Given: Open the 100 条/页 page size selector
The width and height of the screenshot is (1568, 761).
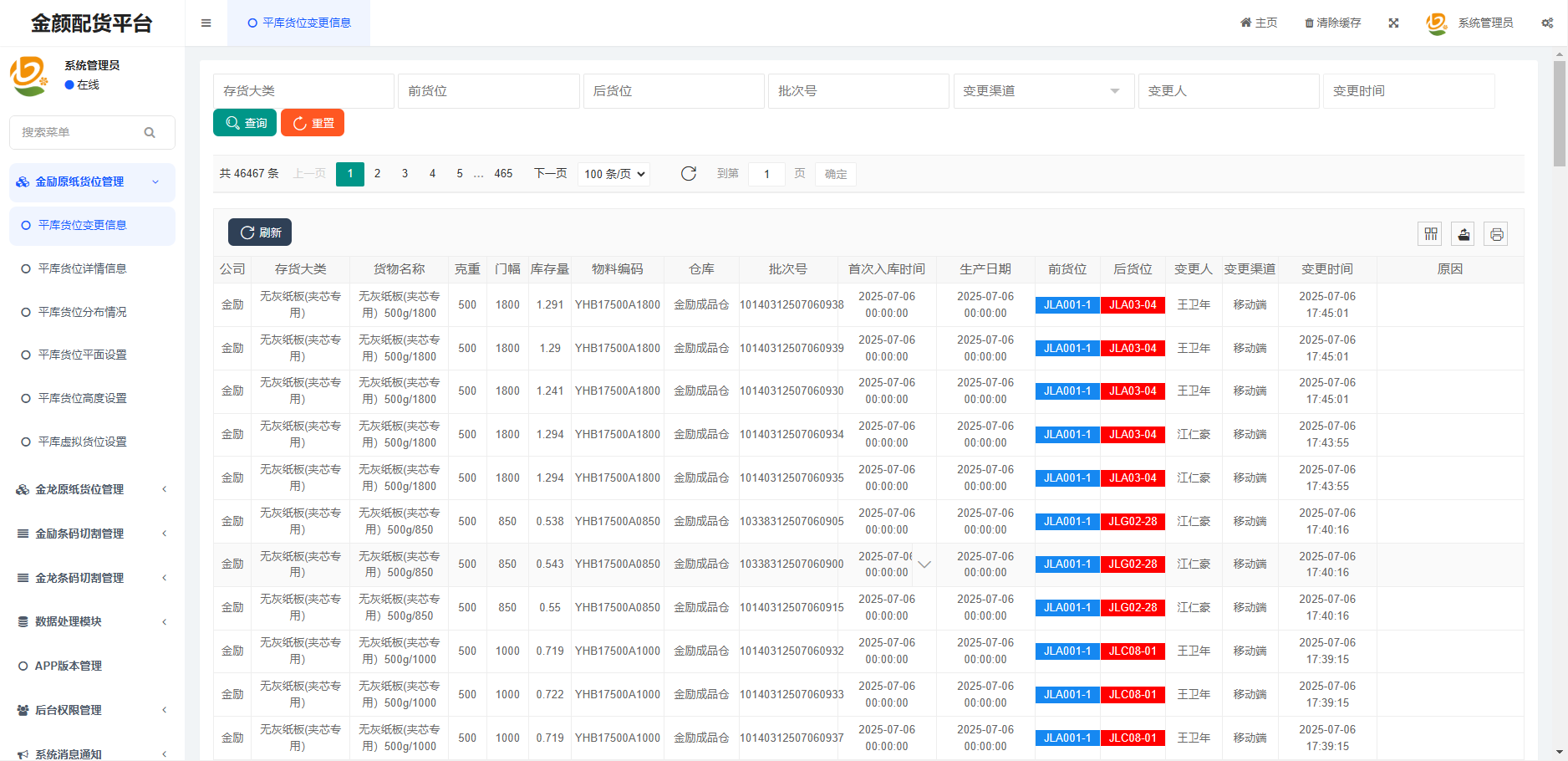Looking at the screenshot, I should point(614,174).
